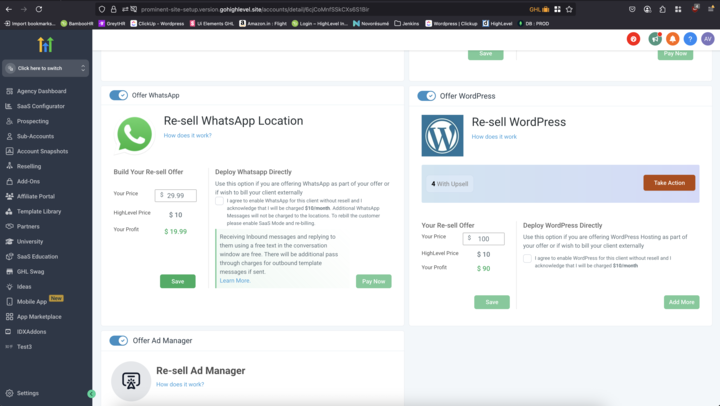Click Pay Now in WhatsApp card
Viewport: 720px width, 406px height.
(374, 281)
